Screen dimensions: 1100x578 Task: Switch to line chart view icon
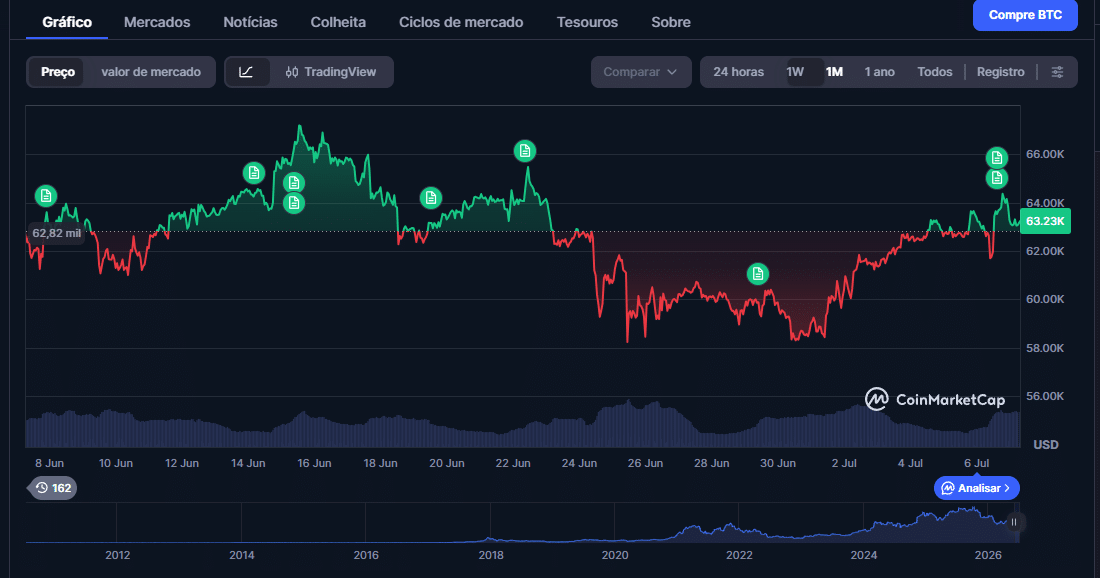246,72
